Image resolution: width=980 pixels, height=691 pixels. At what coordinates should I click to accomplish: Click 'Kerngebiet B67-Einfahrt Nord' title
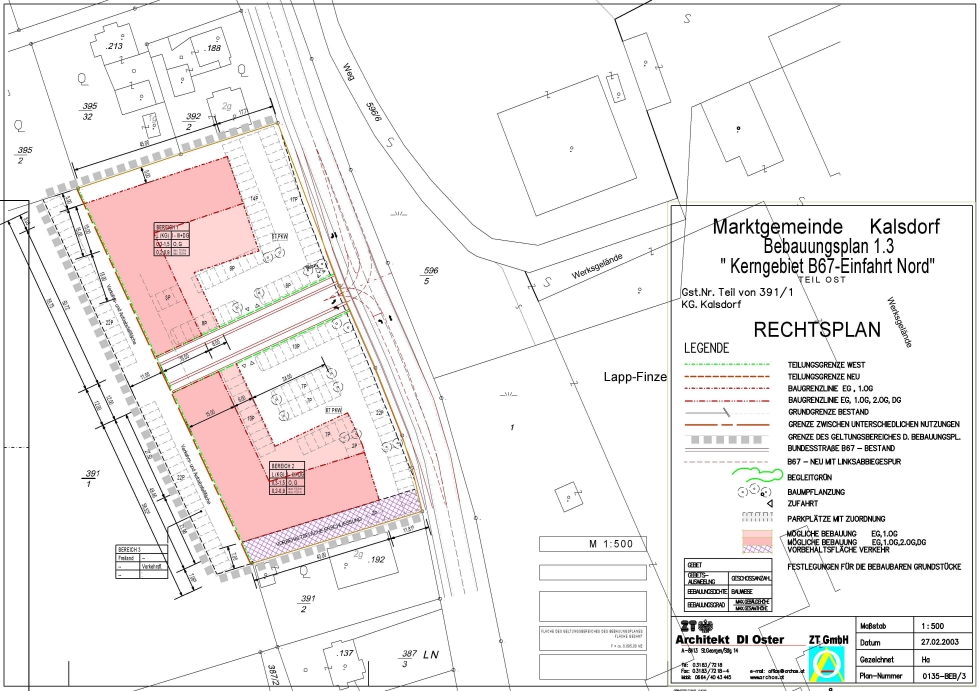pos(828,266)
